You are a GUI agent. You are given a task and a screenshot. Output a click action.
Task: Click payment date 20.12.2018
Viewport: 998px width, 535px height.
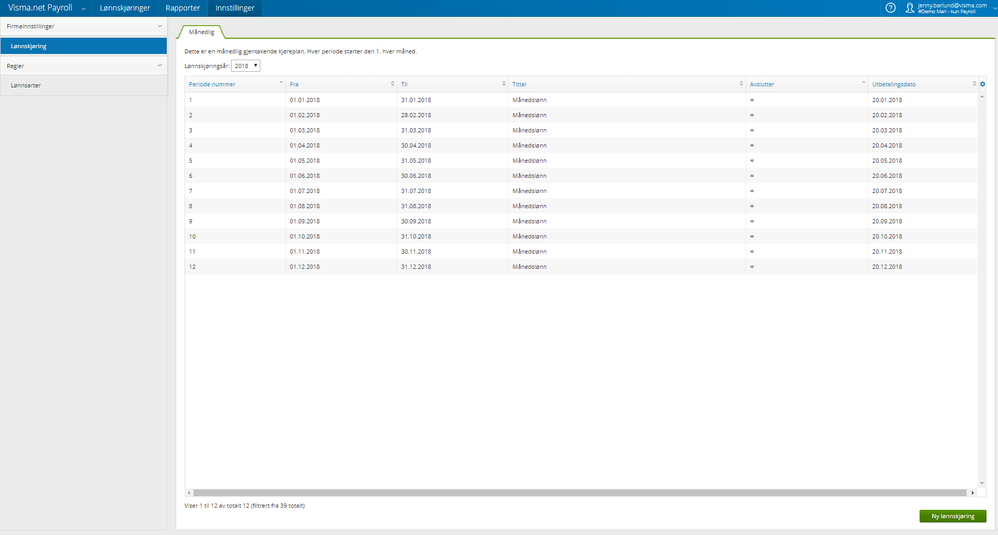coord(887,267)
